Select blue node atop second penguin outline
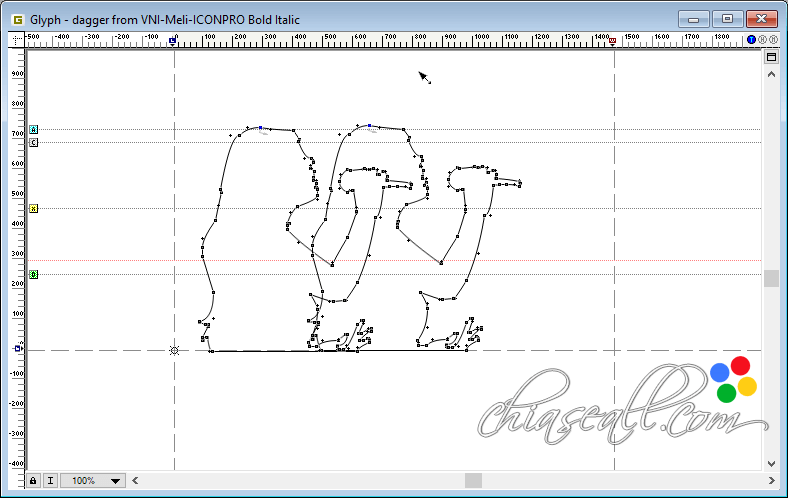Image resolution: width=788 pixels, height=498 pixels. tap(369, 126)
